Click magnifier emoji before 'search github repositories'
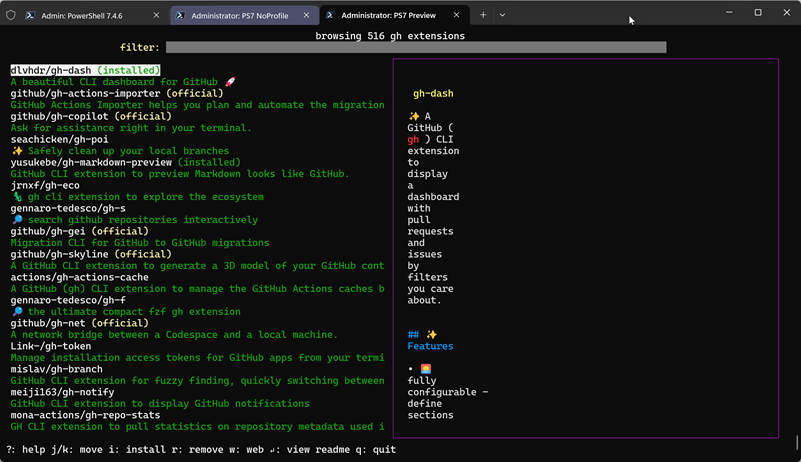 click(x=17, y=220)
